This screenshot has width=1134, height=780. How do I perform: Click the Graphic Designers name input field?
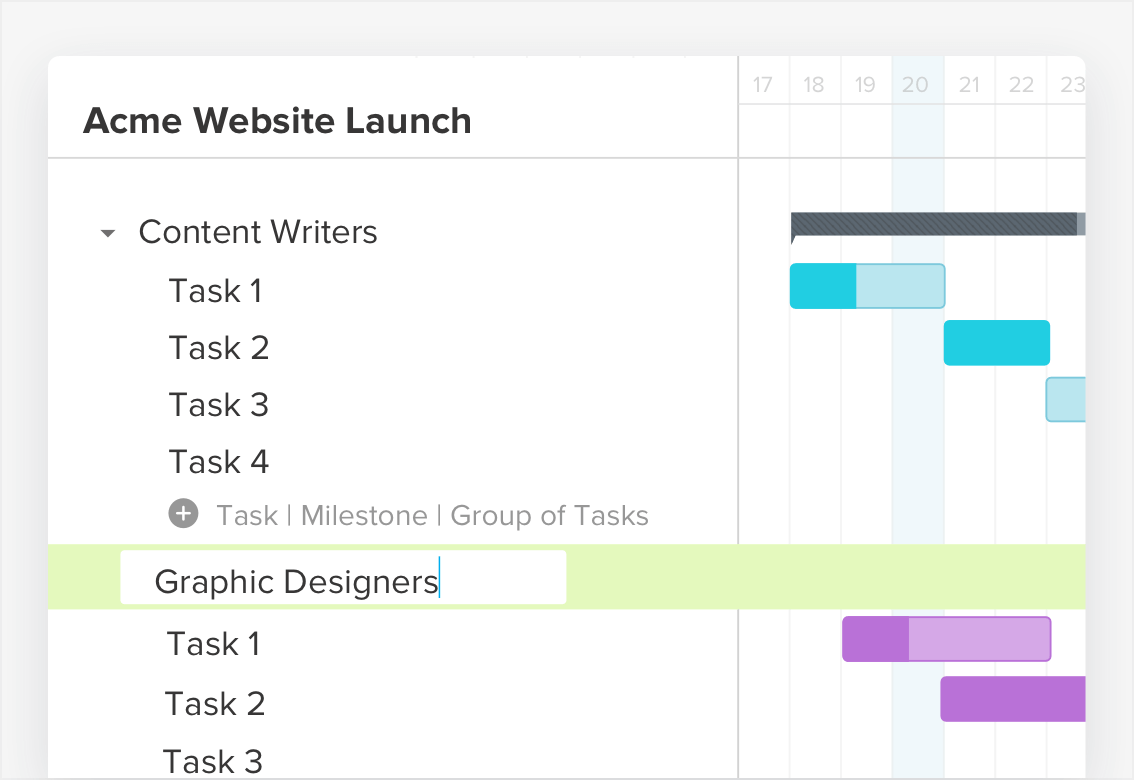343,577
